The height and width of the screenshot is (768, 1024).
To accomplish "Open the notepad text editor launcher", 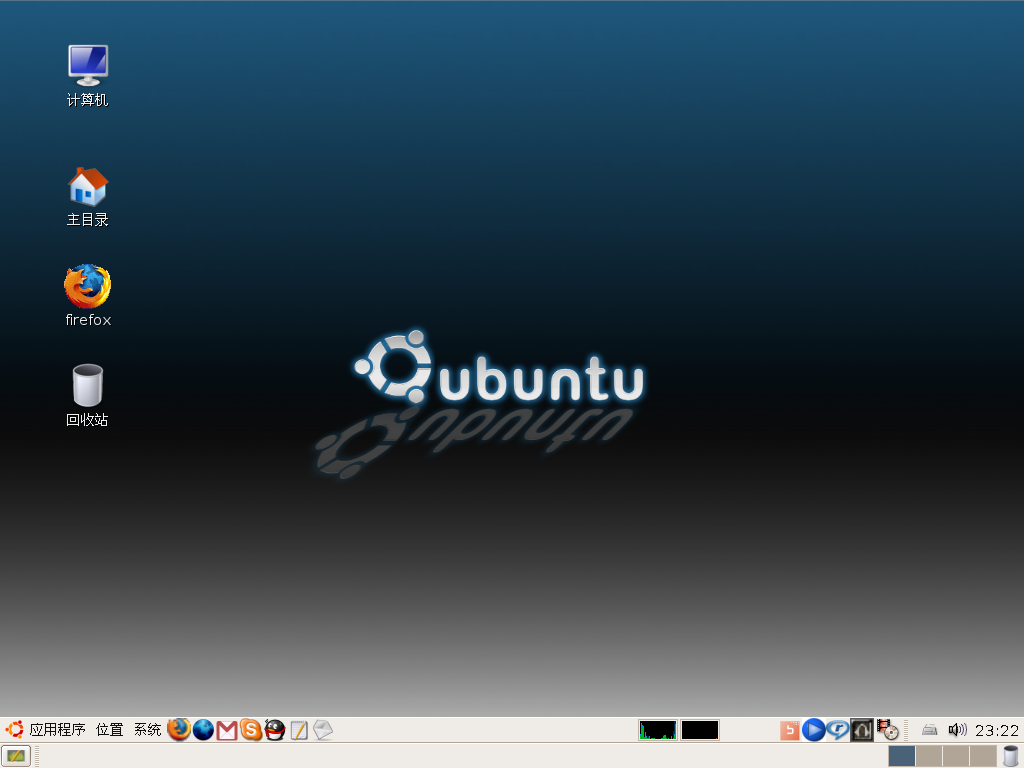I will point(298,730).
